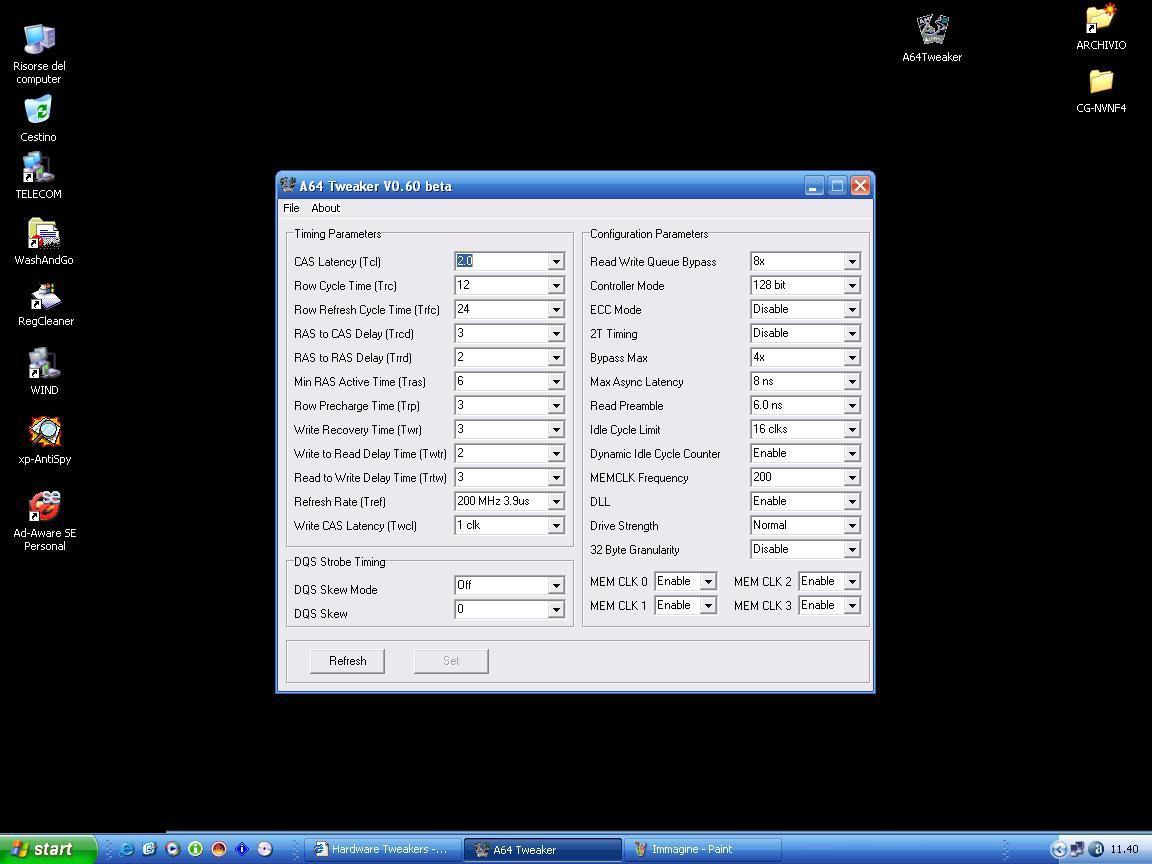
Task: Open Read to Write Delay Time (Trtw) dropdown
Action: 556,478
